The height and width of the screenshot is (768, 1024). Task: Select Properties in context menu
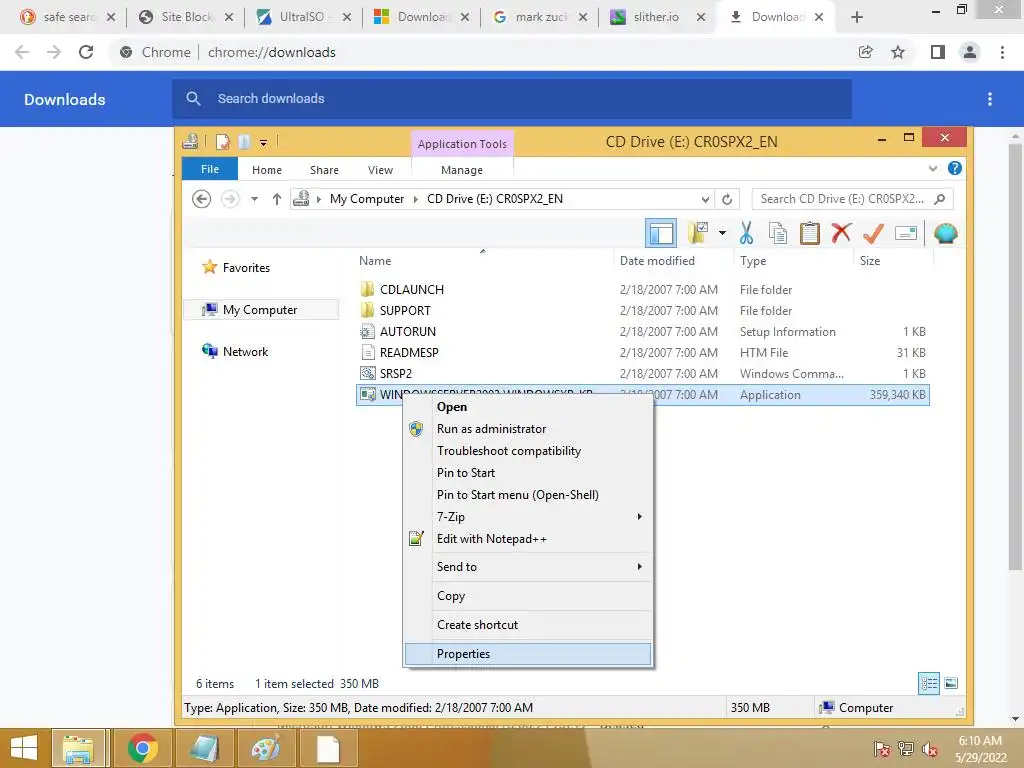(x=528, y=654)
